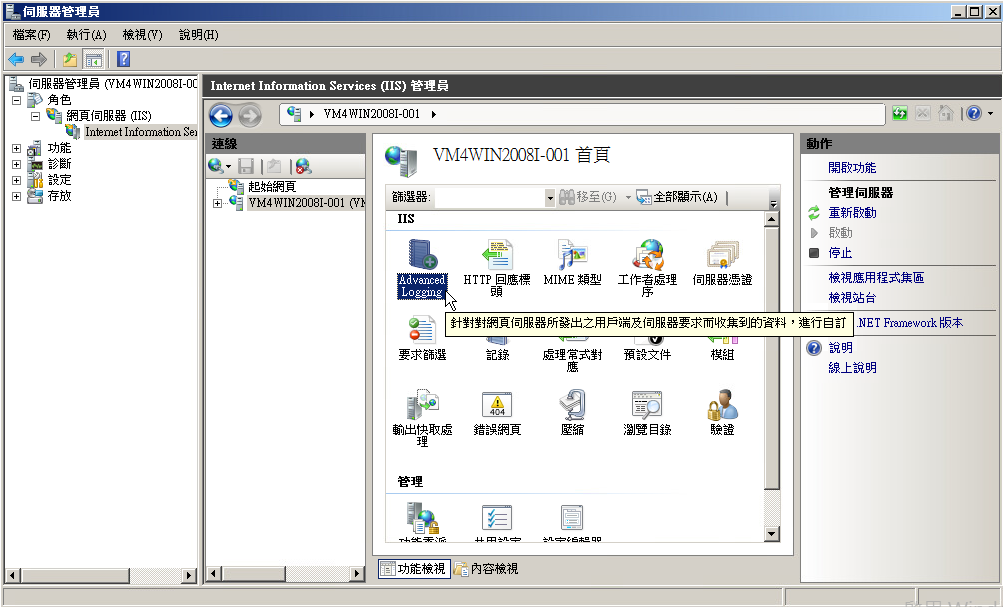Click the show/hide console tree icon
This screenshot has height=607, width=1003.
93,59
